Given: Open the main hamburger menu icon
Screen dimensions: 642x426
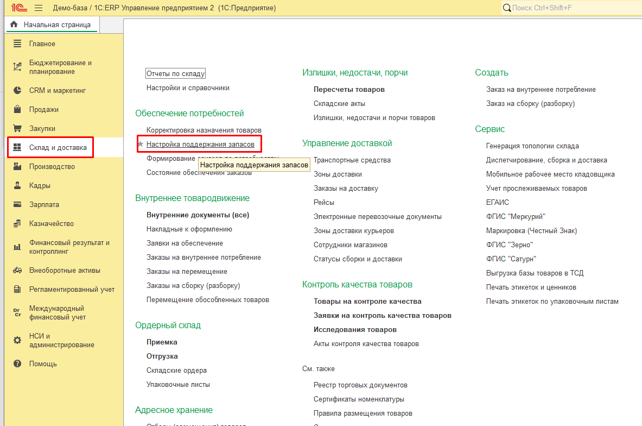Looking at the screenshot, I should click(x=38, y=8).
